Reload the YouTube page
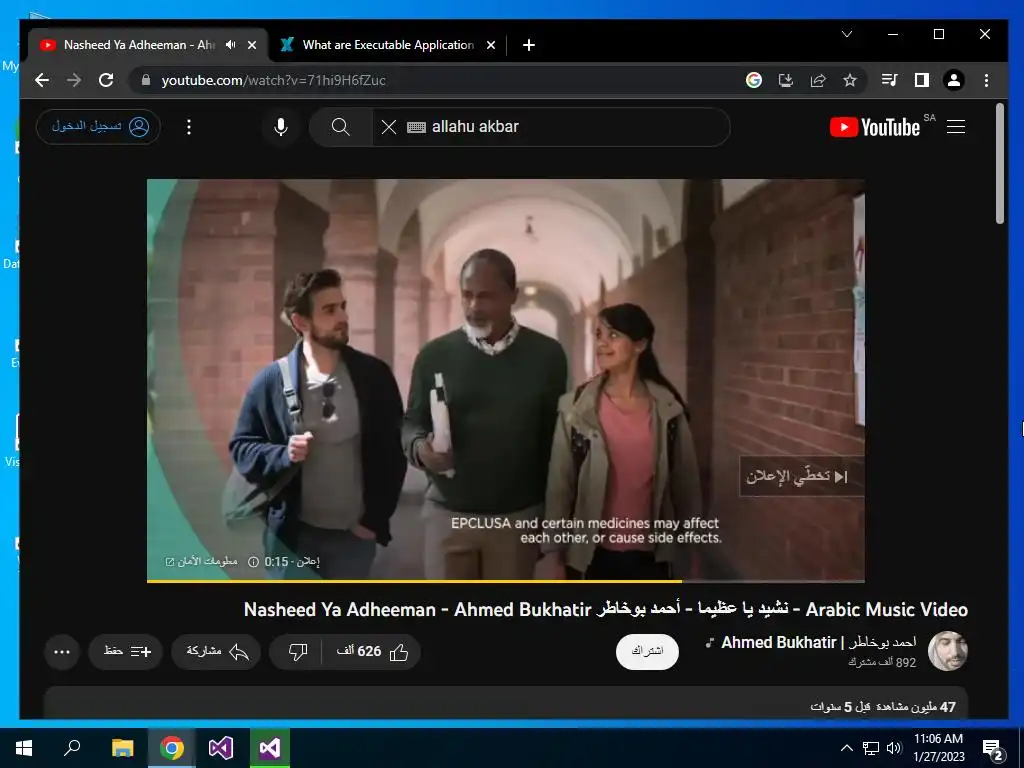 click(106, 80)
